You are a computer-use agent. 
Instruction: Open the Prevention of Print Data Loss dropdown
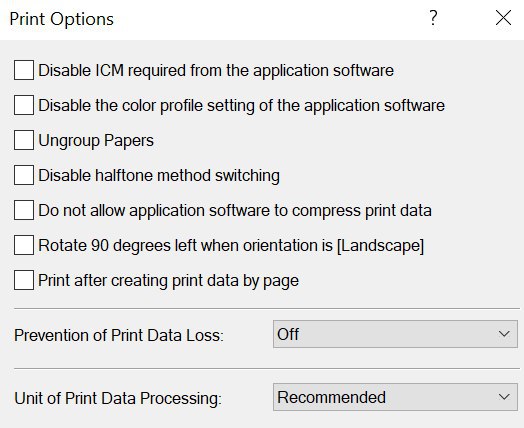(x=395, y=334)
